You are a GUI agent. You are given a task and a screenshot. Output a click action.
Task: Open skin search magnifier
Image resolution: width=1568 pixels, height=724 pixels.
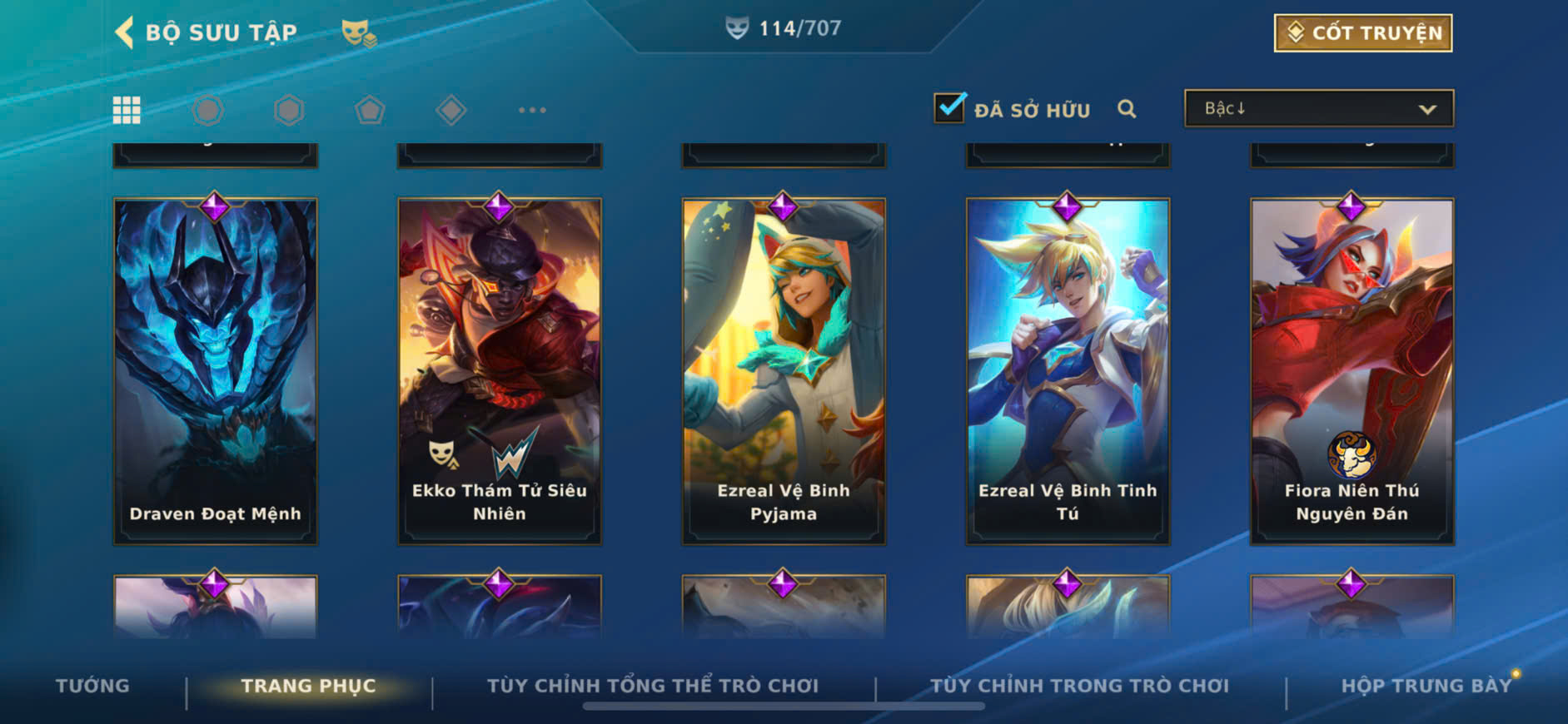[1127, 109]
